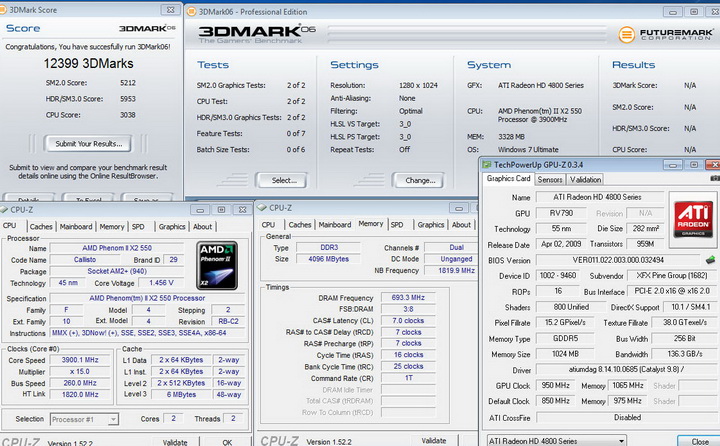Click the Core Voltage 1.456 V value
720x446 pixels.
[161, 282]
